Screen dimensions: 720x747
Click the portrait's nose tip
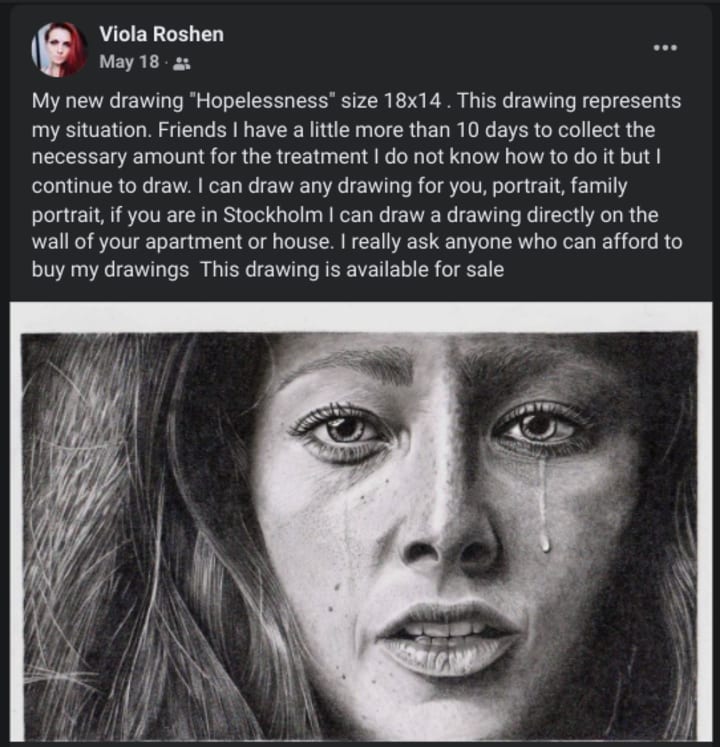coord(448,548)
